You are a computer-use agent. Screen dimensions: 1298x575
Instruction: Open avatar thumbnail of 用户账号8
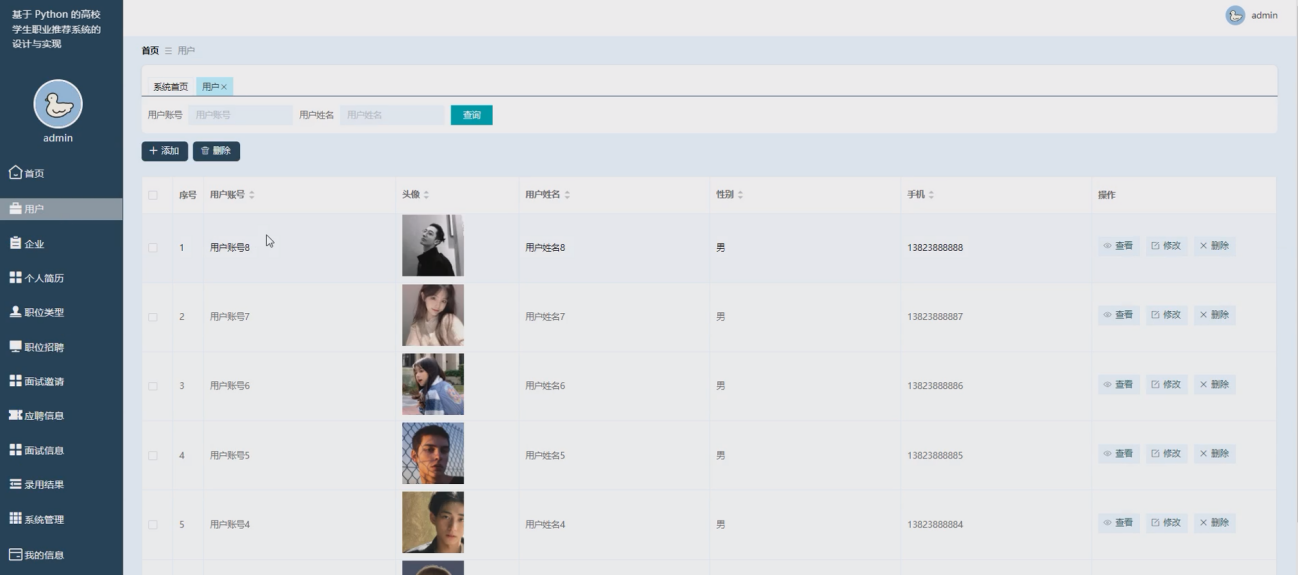pos(433,245)
